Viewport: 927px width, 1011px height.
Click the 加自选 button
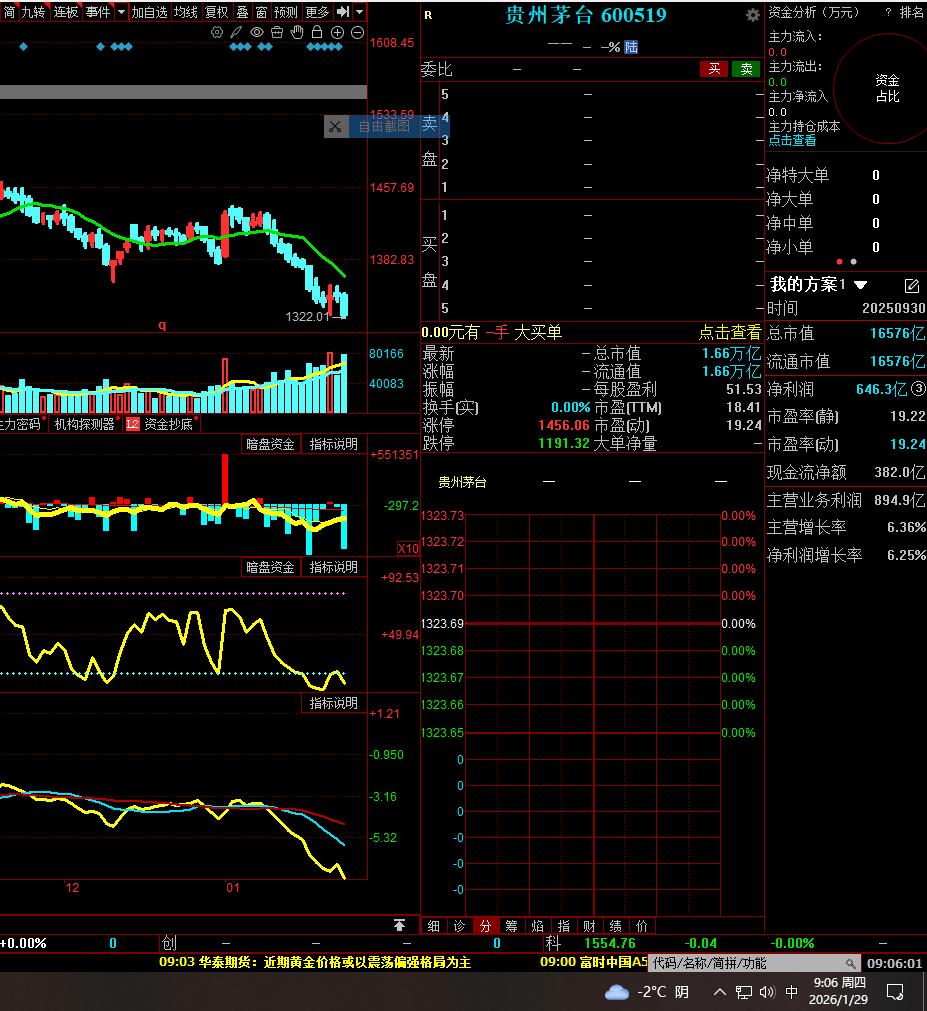pyautogui.click(x=149, y=12)
